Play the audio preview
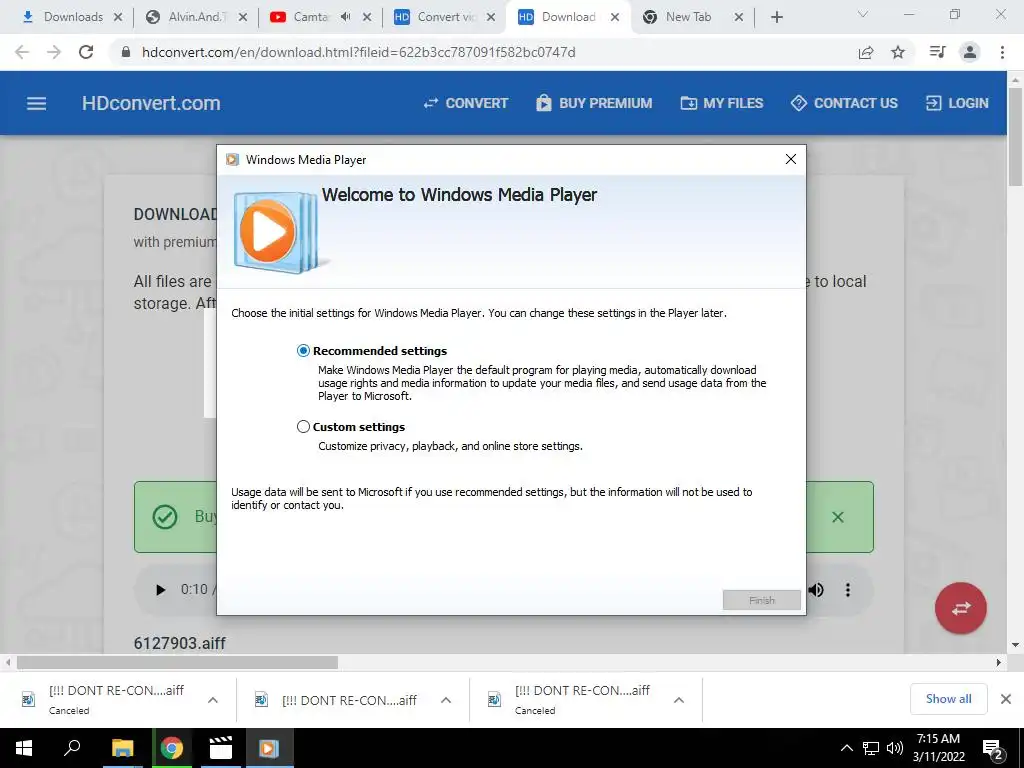 (x=160, y=590)
